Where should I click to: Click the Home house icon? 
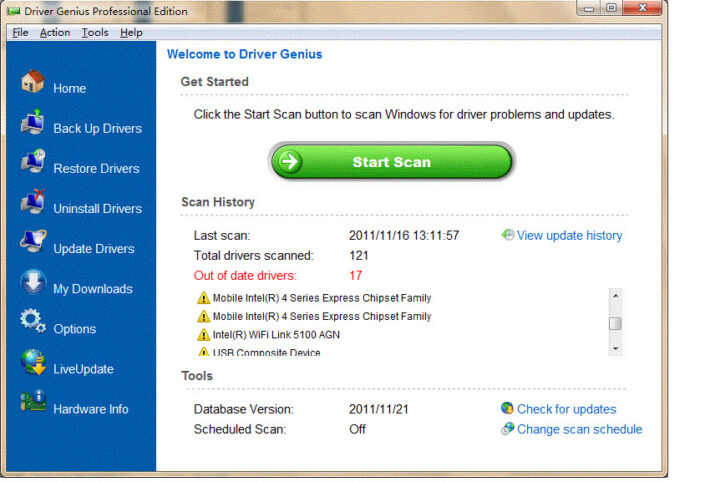[x=33, y=82]
